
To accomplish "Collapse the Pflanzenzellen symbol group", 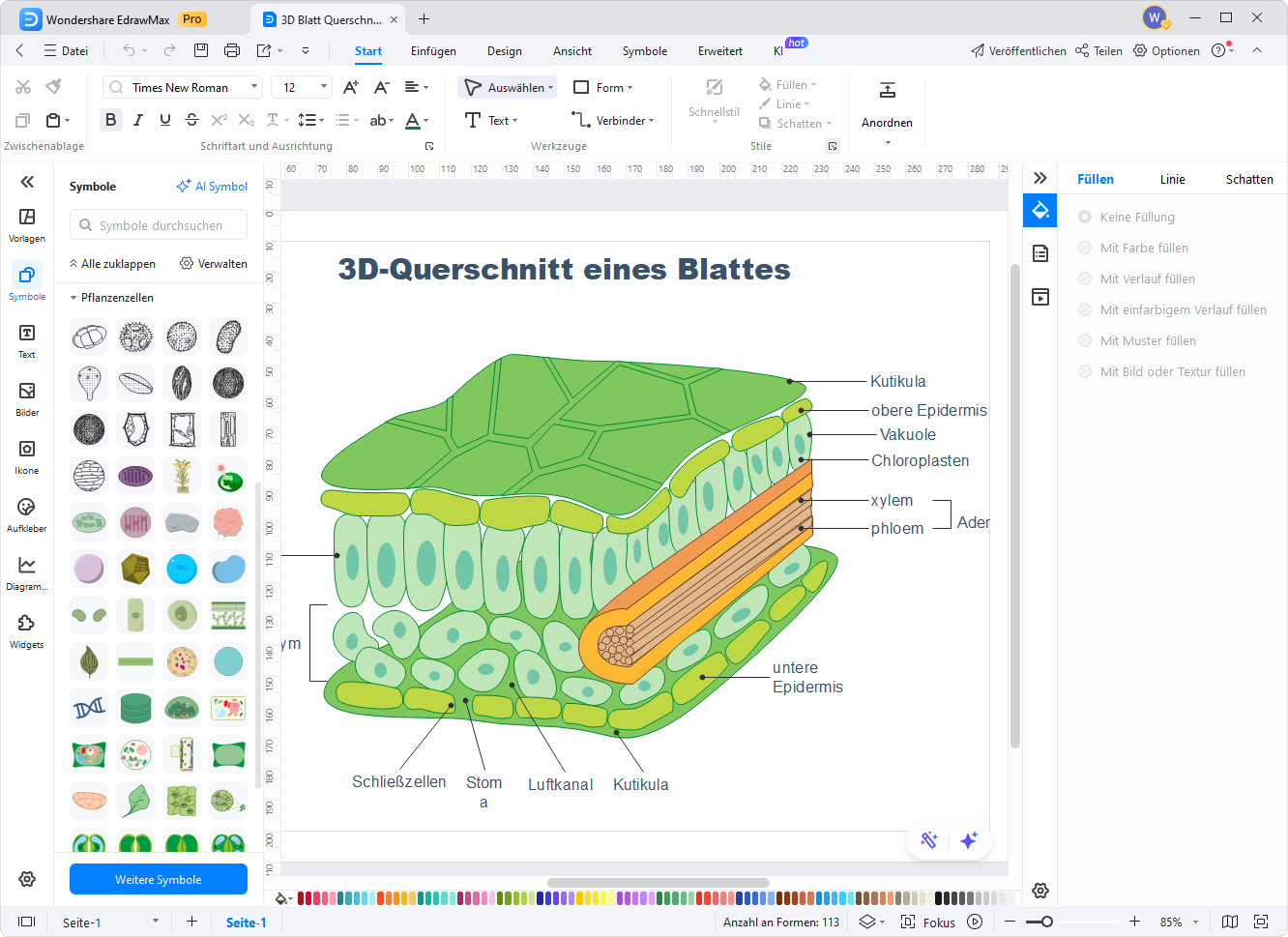I will (73, 297).
